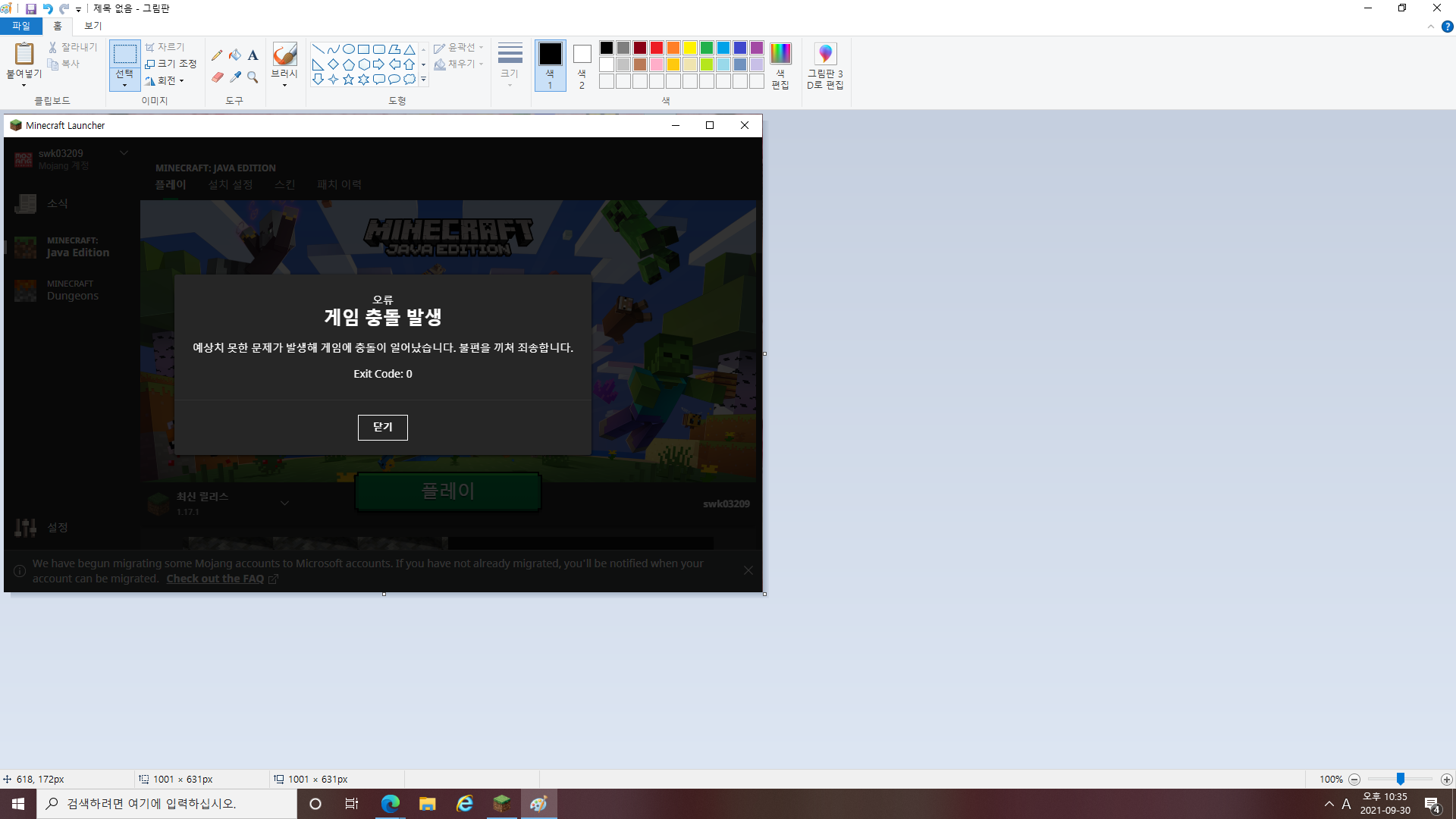1456x819 pixels.
Task: Pick the Eraser tool
Action: (x=217, y=77)
